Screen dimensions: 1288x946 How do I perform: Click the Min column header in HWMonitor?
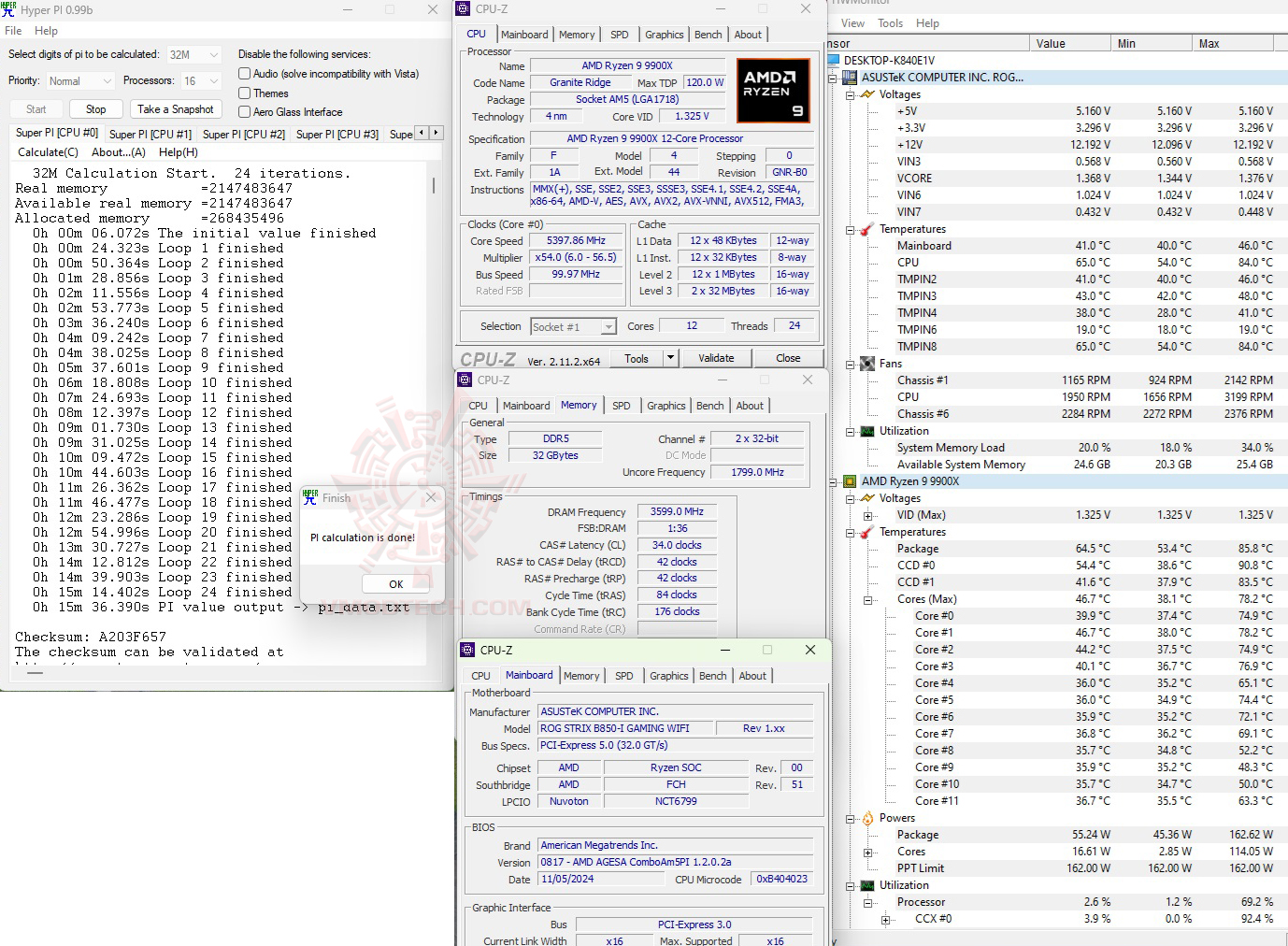click(1152, 44)
